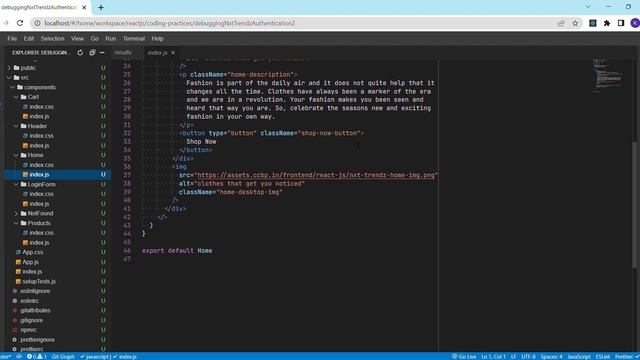
Task: Open index.js under LoginForm folder
Action: [39, 204]
